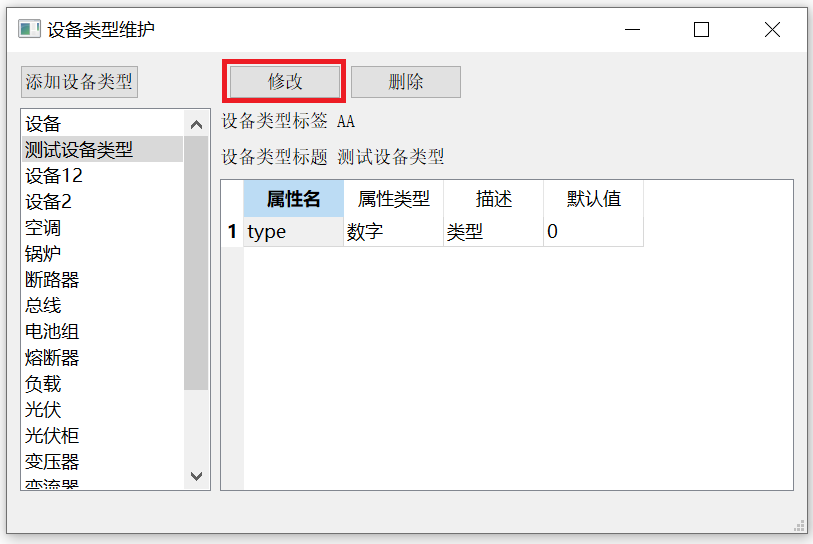Select the type cell in row 1
This screenshot has width=813, height=544.
293,231
